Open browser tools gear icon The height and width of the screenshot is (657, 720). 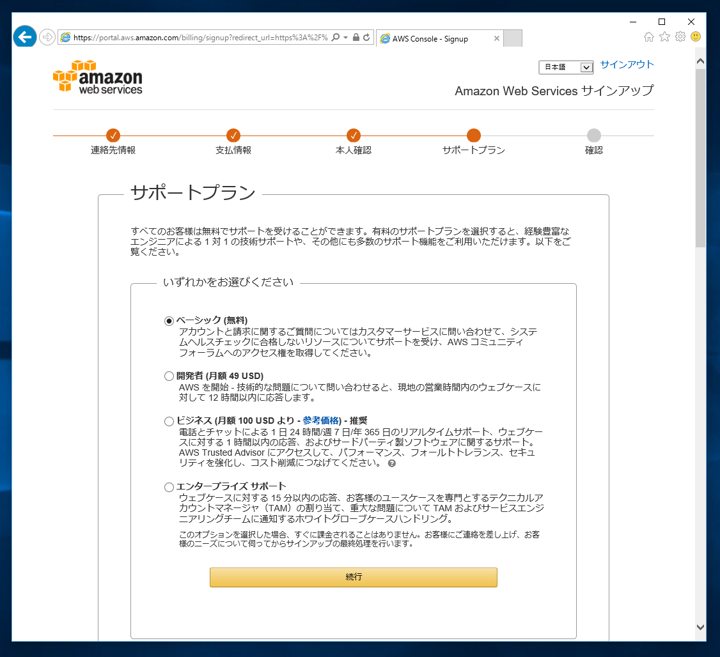(680, 37)
